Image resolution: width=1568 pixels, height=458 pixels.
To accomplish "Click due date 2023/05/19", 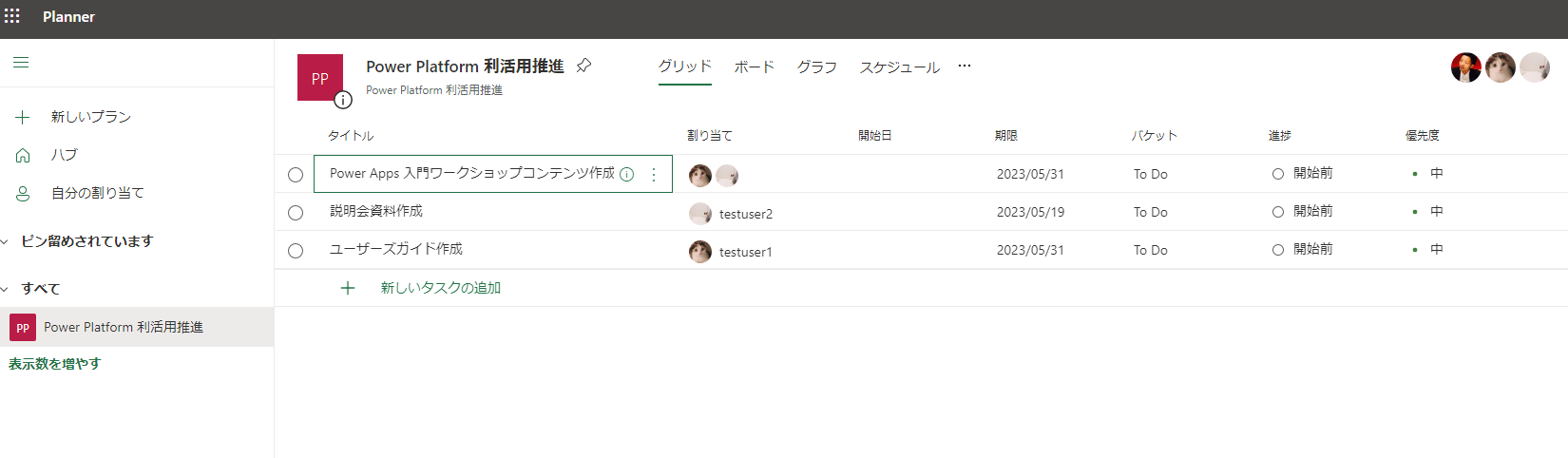I will 1030,212.
